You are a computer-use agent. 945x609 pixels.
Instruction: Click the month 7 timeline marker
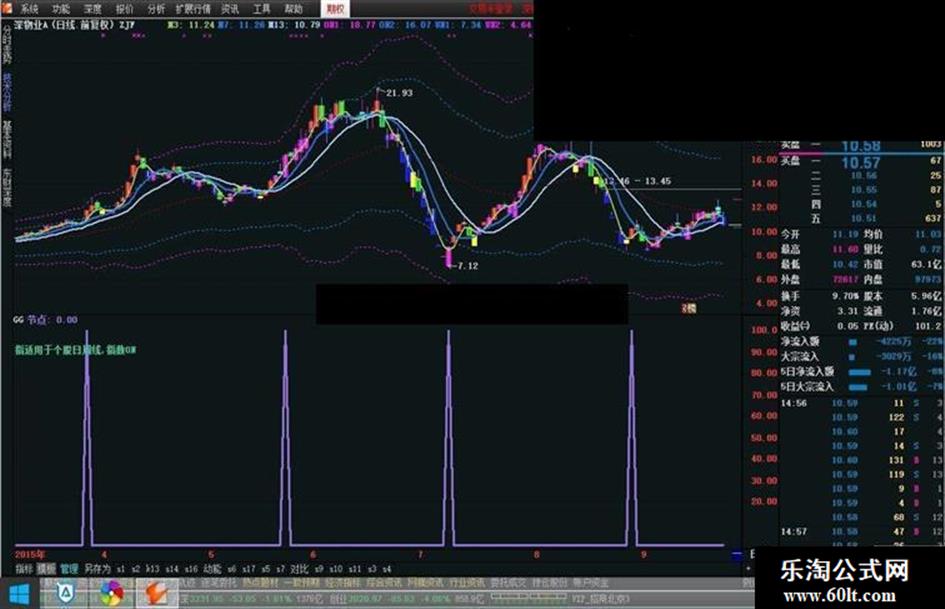click(420, 554)
